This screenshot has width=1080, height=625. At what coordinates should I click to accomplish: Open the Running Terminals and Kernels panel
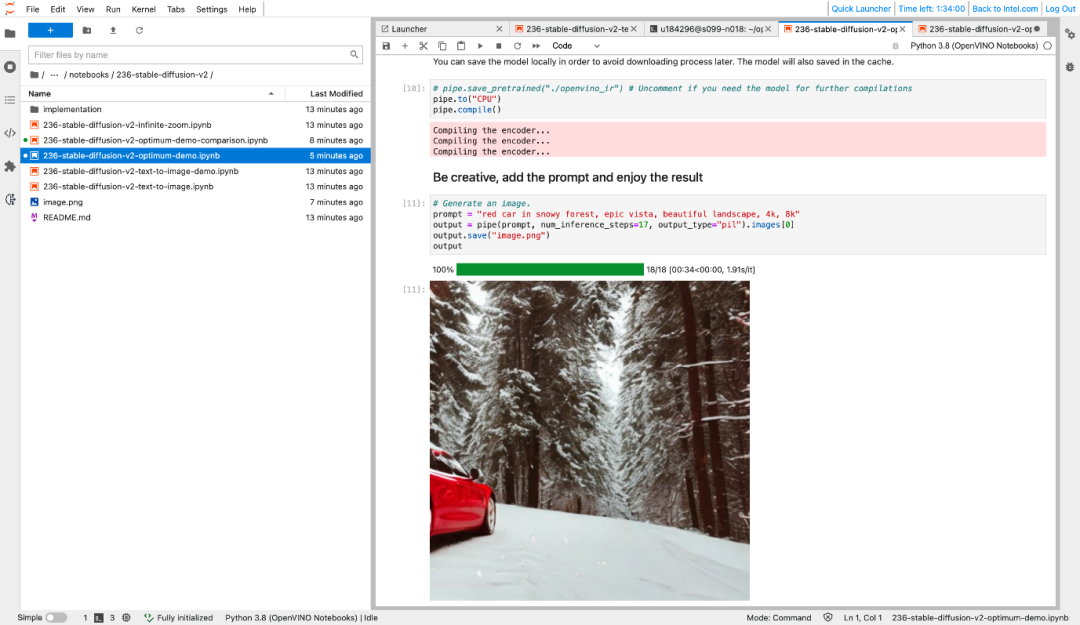point(10,67)
